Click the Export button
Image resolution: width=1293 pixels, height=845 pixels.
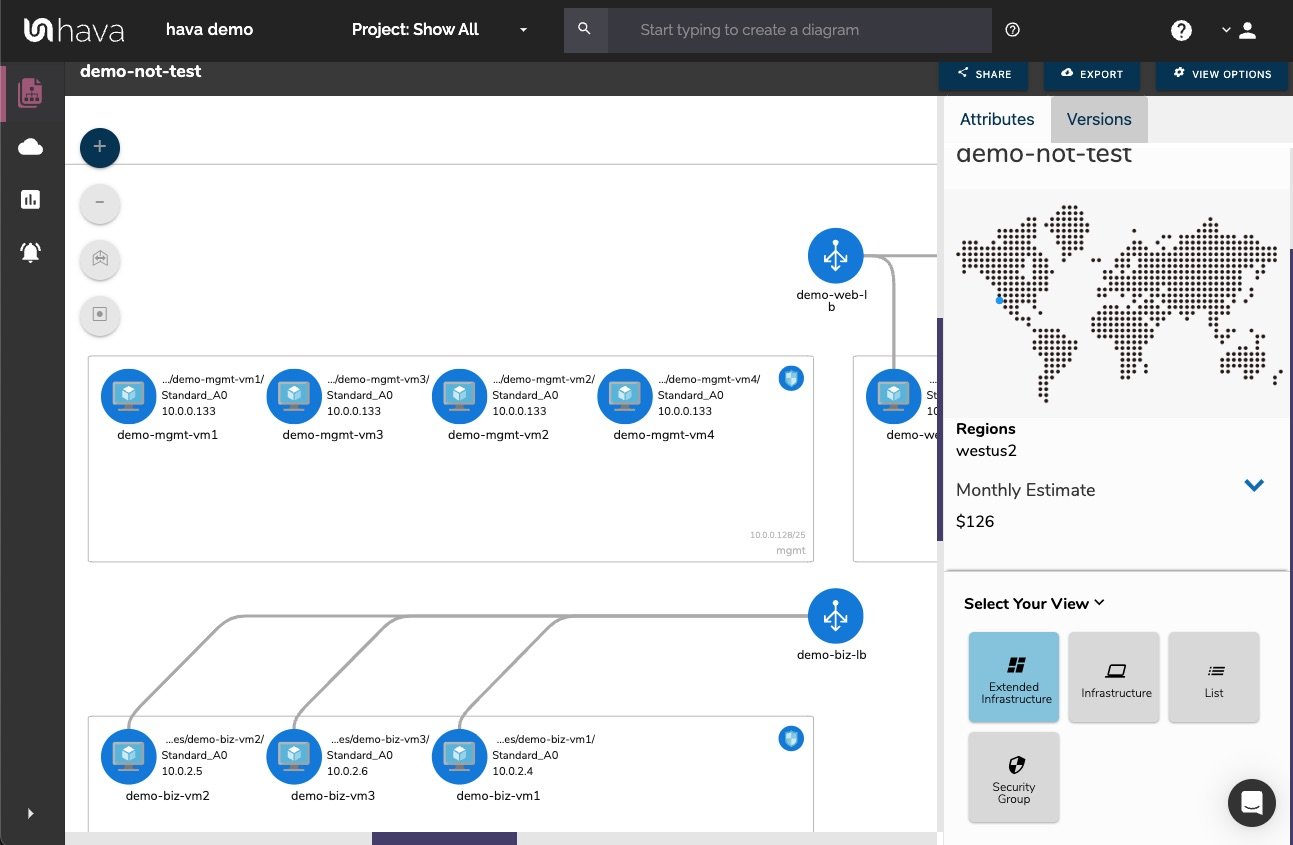click(1092, 74)
